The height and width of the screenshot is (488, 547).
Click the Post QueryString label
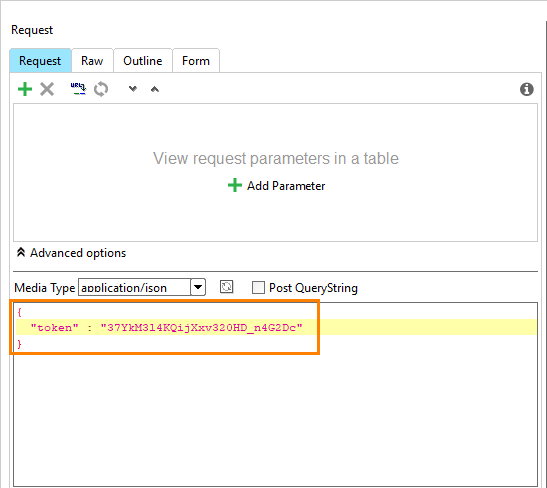pyautogui.click(x=313, y=288)
